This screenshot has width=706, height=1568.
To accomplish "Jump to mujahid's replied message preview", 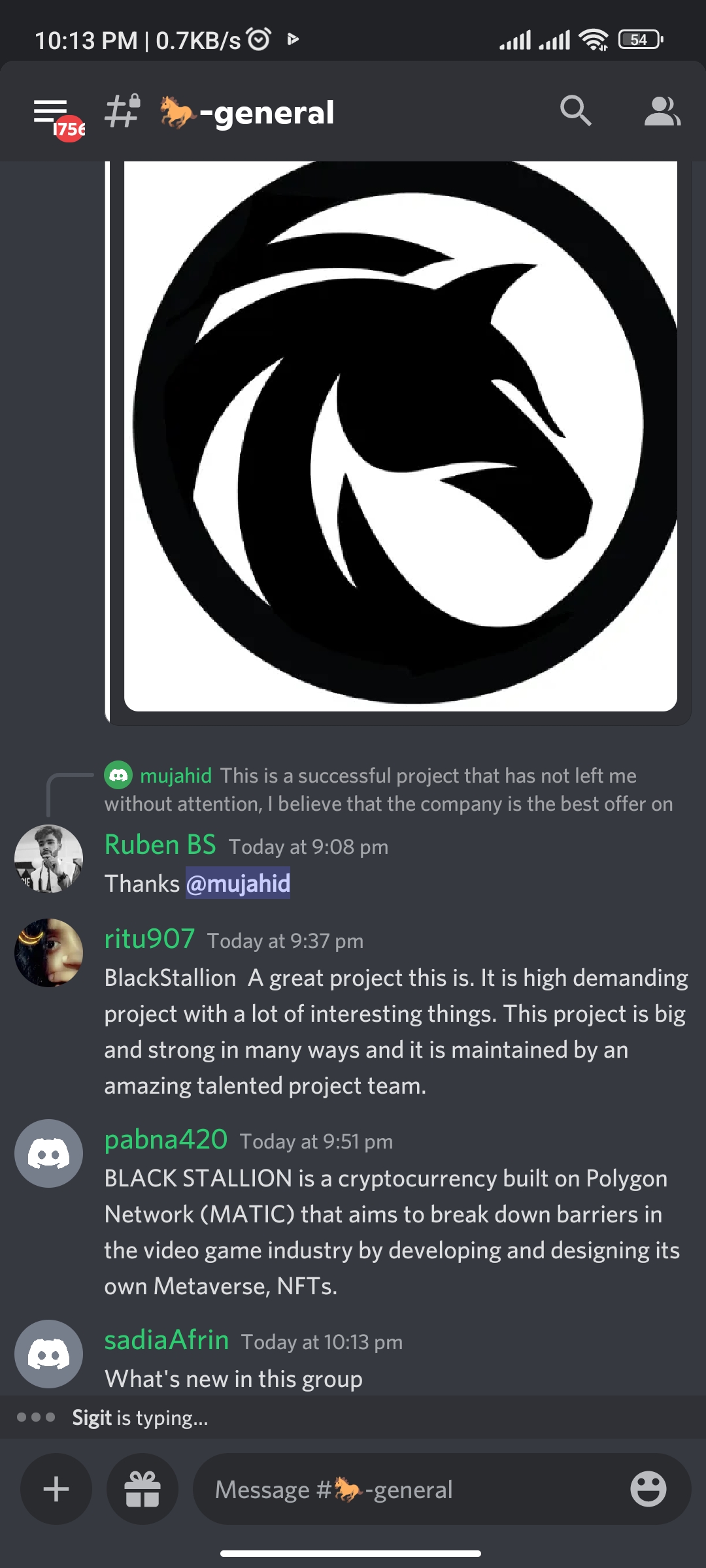I will click(x=389, y=789).
